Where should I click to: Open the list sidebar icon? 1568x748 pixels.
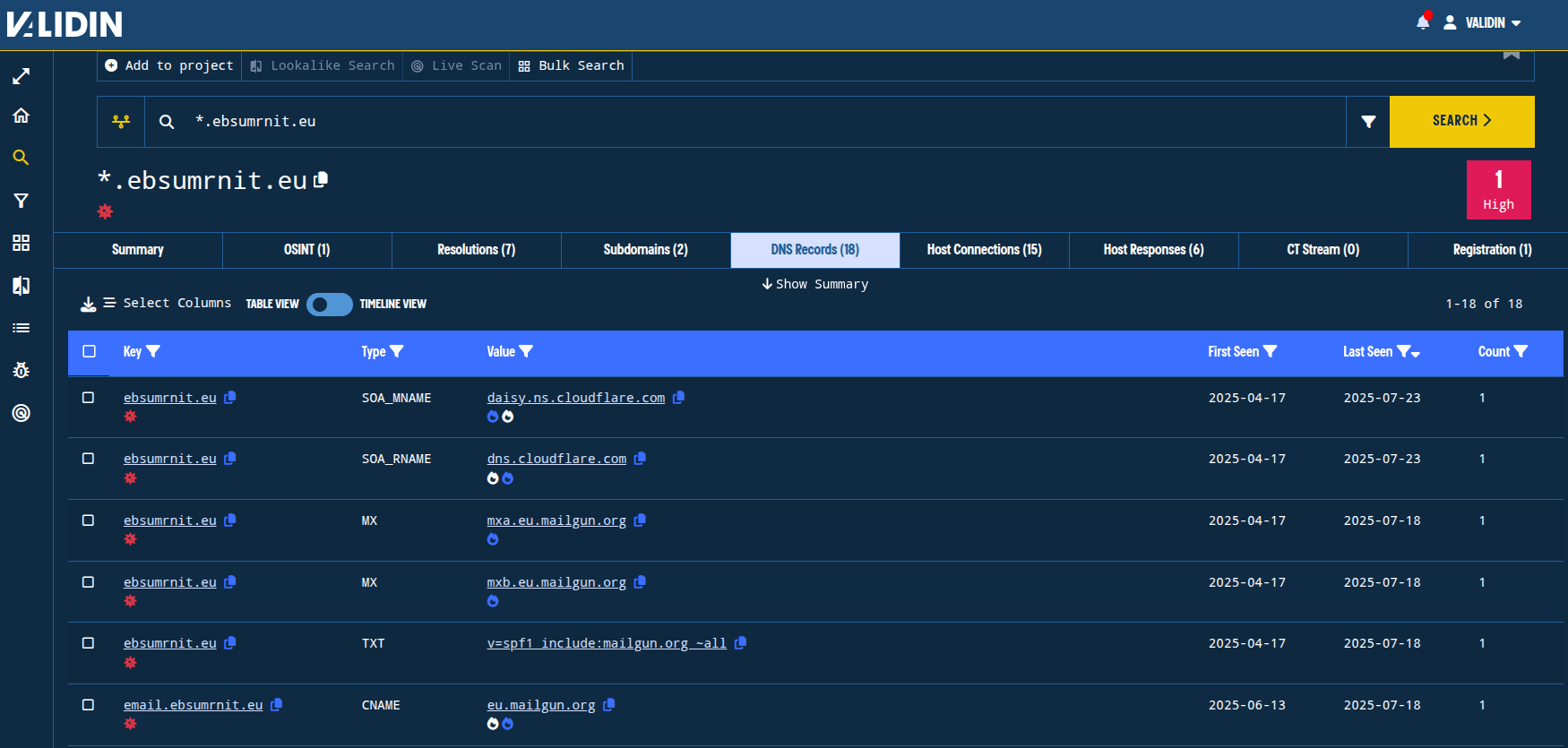click(21, 328)
